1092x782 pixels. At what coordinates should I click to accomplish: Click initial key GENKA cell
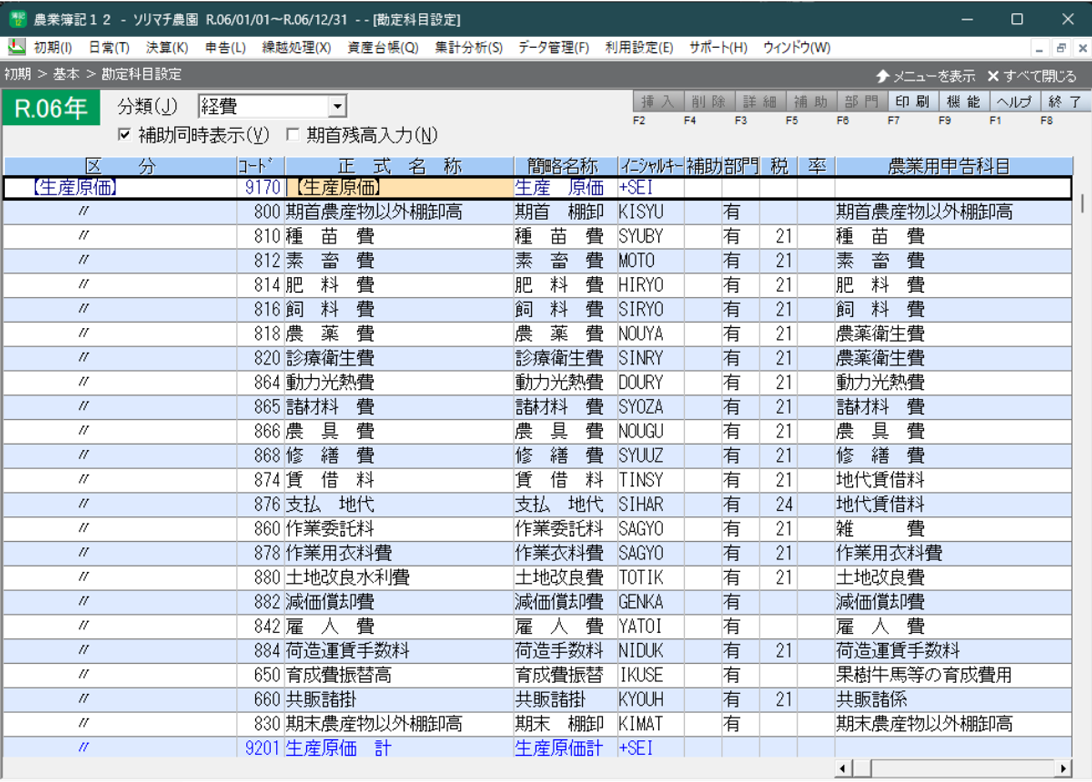point(650,602)
